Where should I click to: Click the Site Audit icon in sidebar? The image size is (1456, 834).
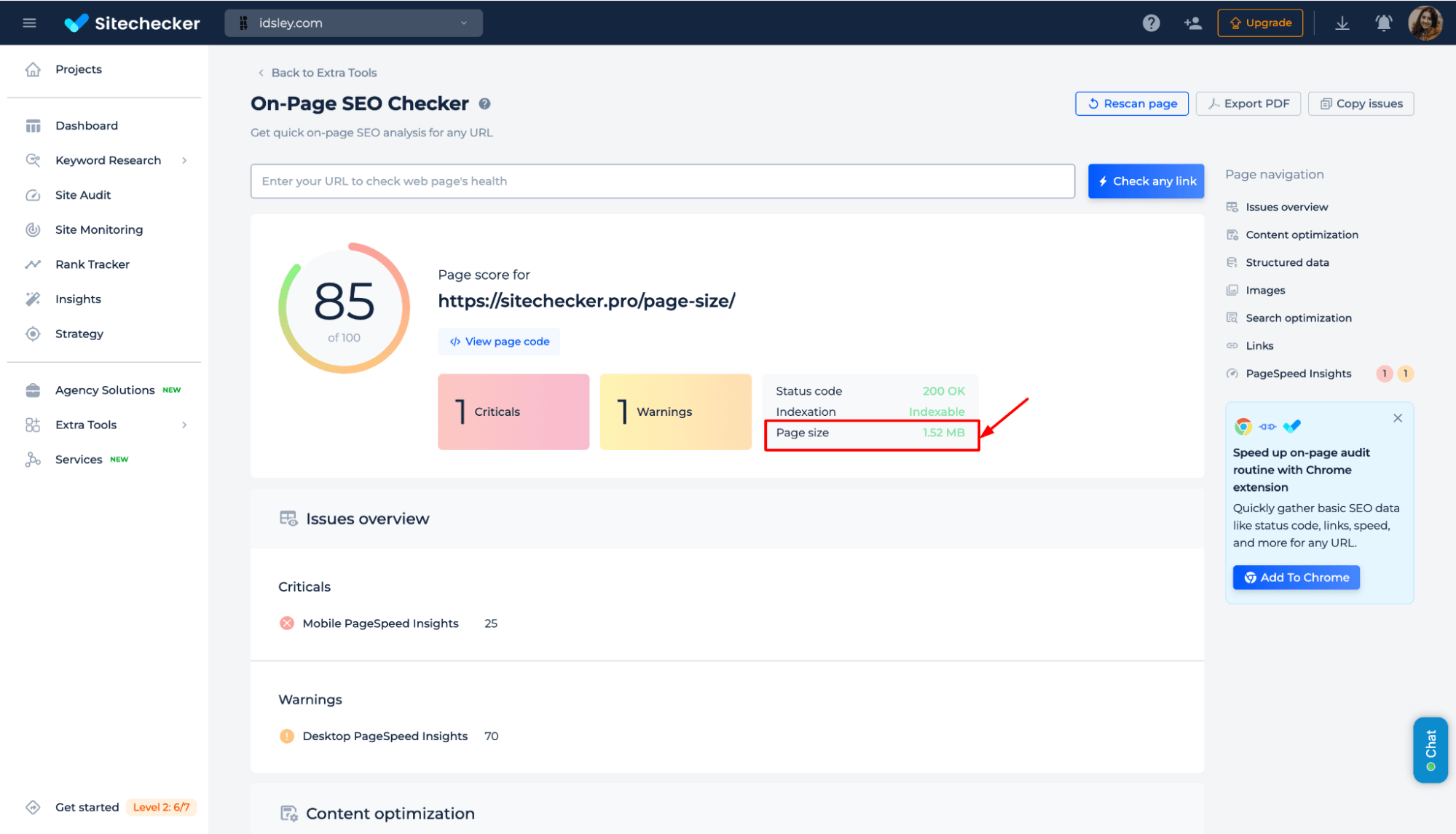pyautogui.click(x=33, y=194)
